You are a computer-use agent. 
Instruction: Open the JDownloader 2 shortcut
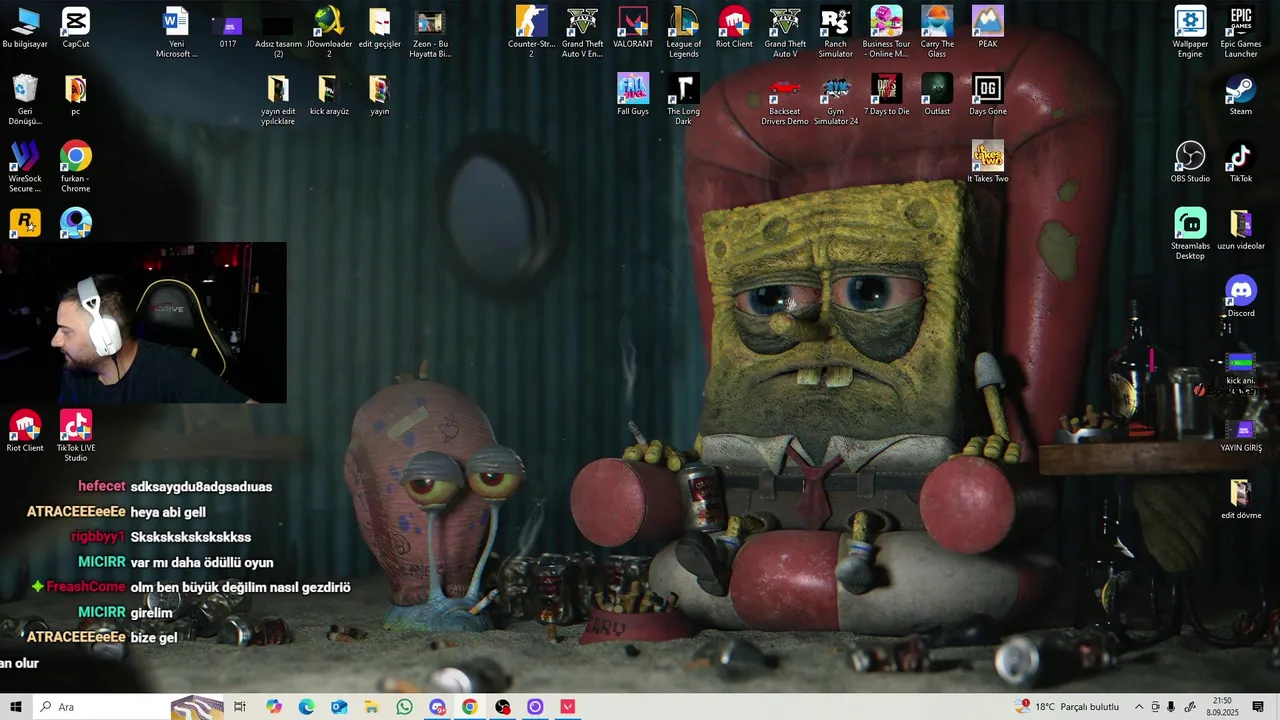(x=329, y=32)
